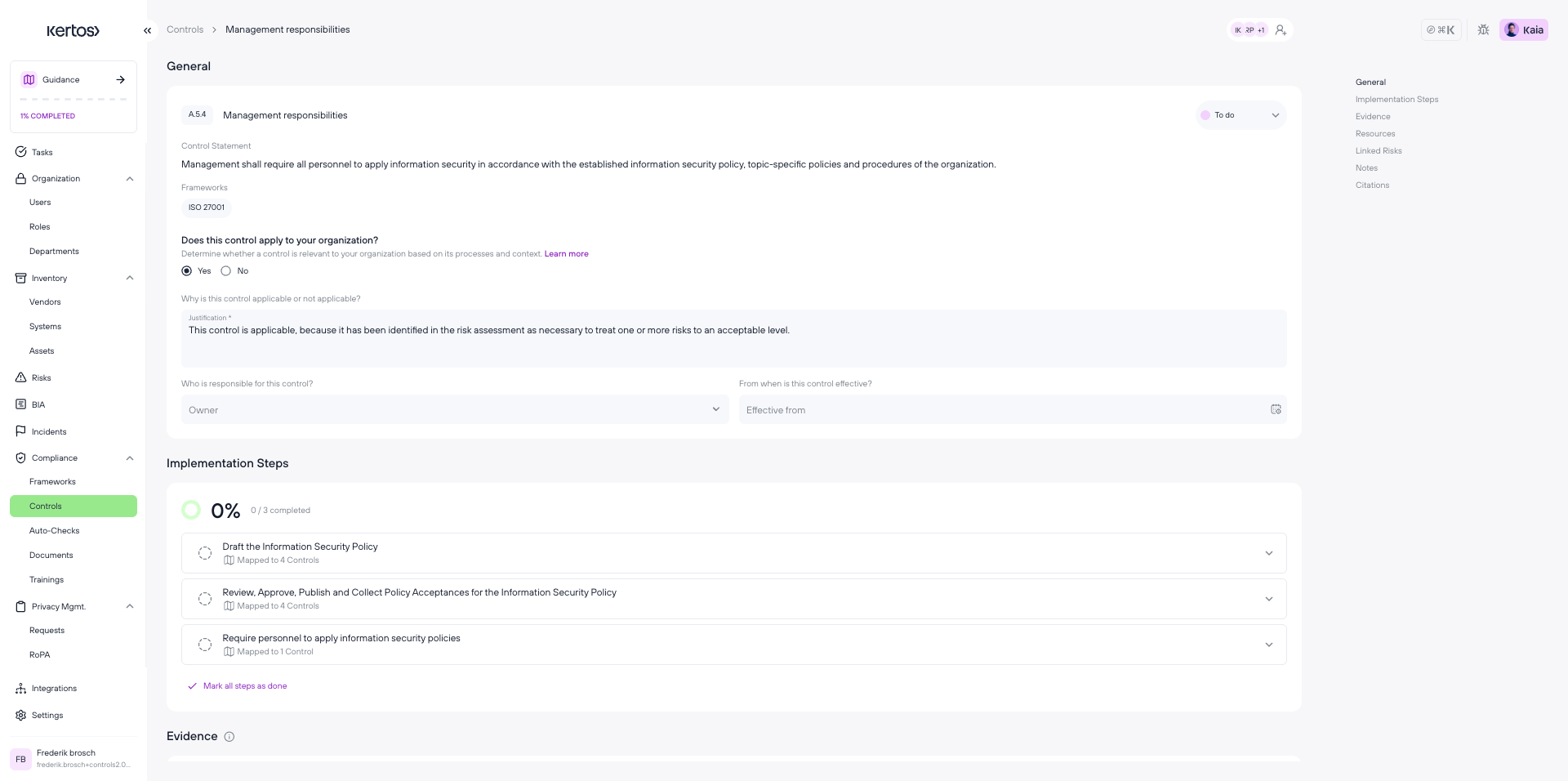Jump to Implementation Steps in outline
Image resolution: width=1568 pixels, height=781 pixels.
click(x=1396, y=100)
